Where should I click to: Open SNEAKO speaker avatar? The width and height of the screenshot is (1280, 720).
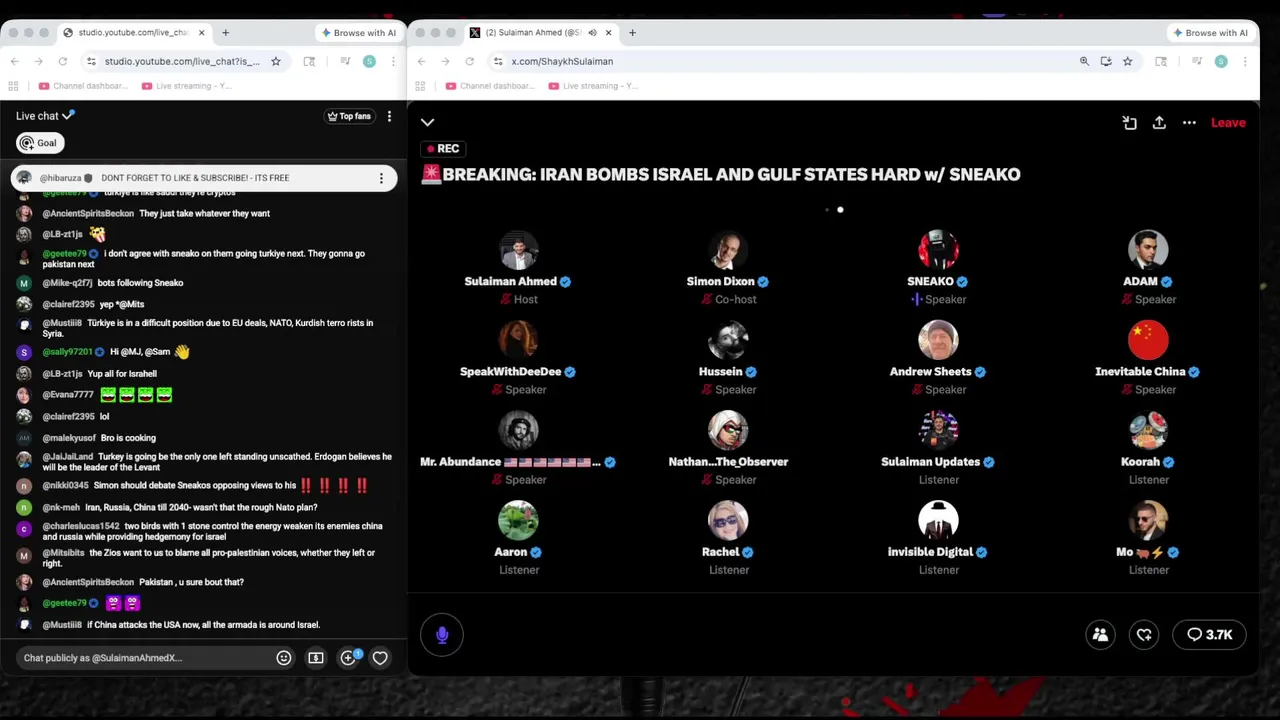[938, 250]
